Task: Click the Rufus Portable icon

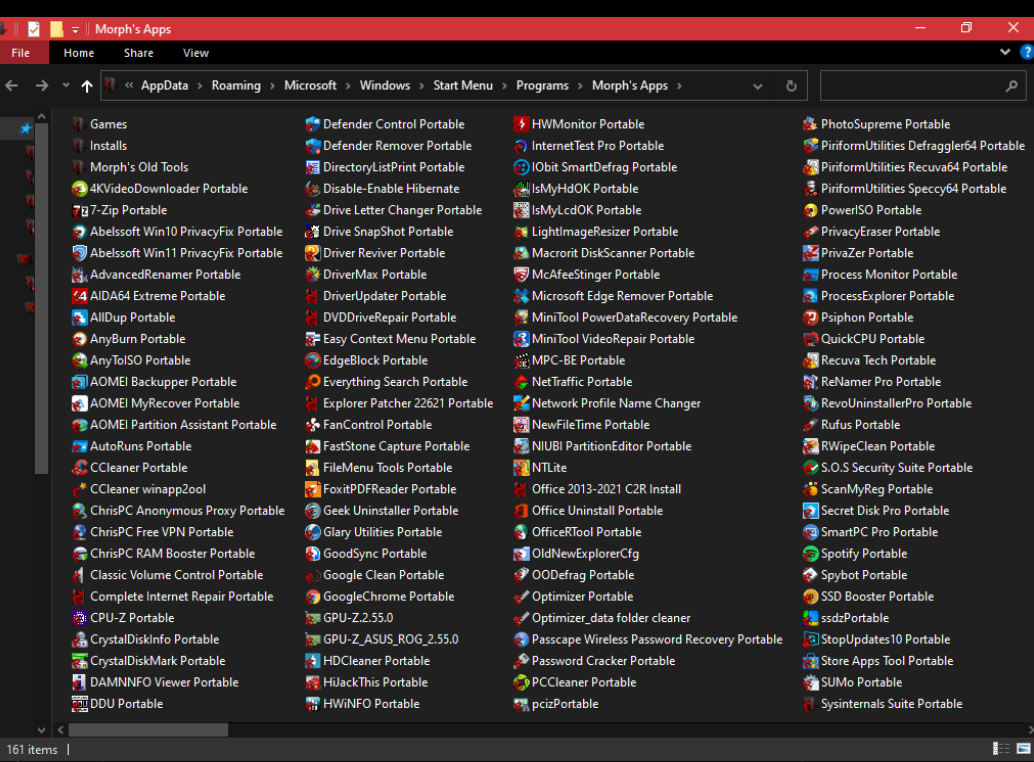Action: coord(810,425)
